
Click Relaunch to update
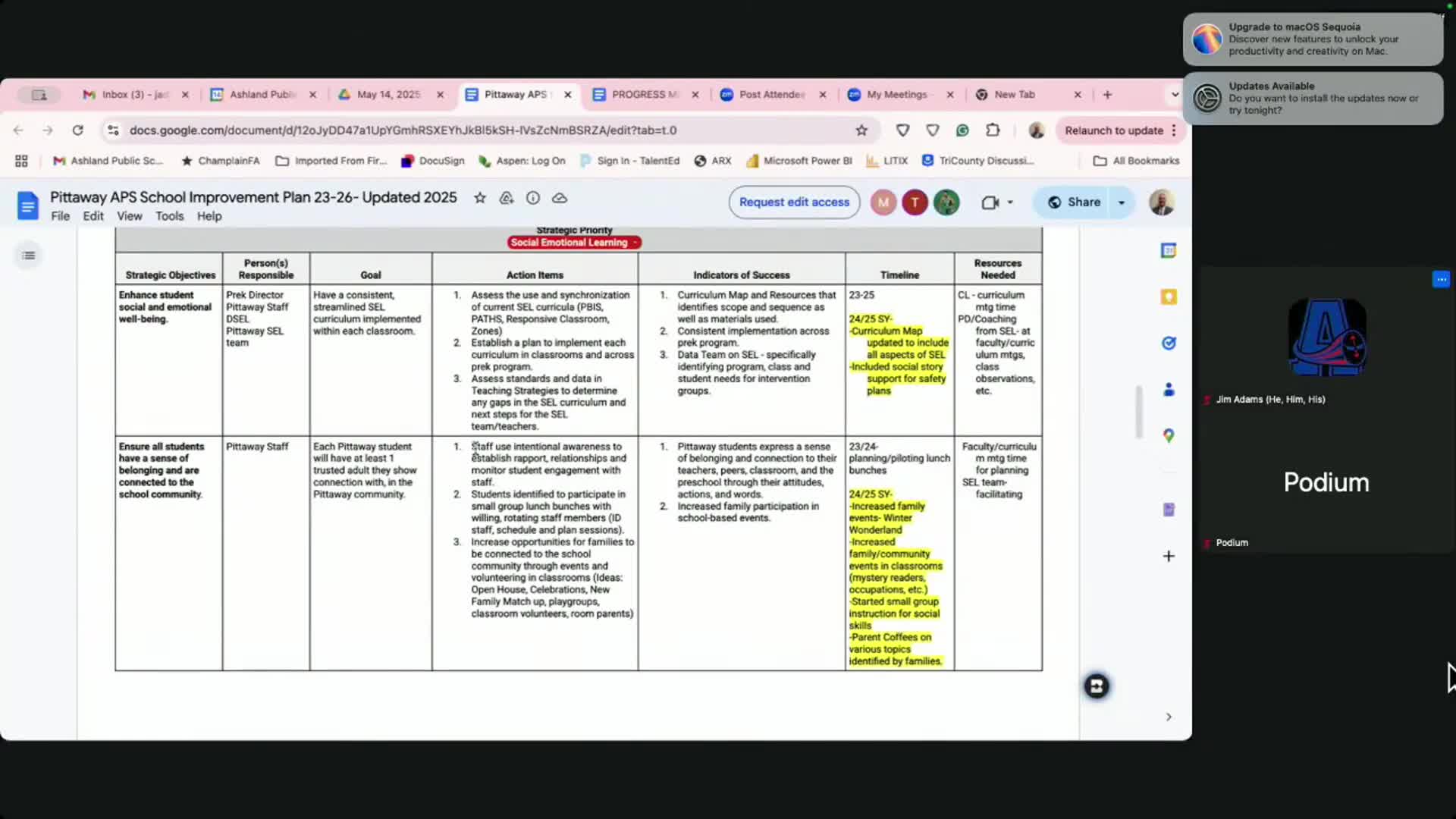(x=1113, y=130)
